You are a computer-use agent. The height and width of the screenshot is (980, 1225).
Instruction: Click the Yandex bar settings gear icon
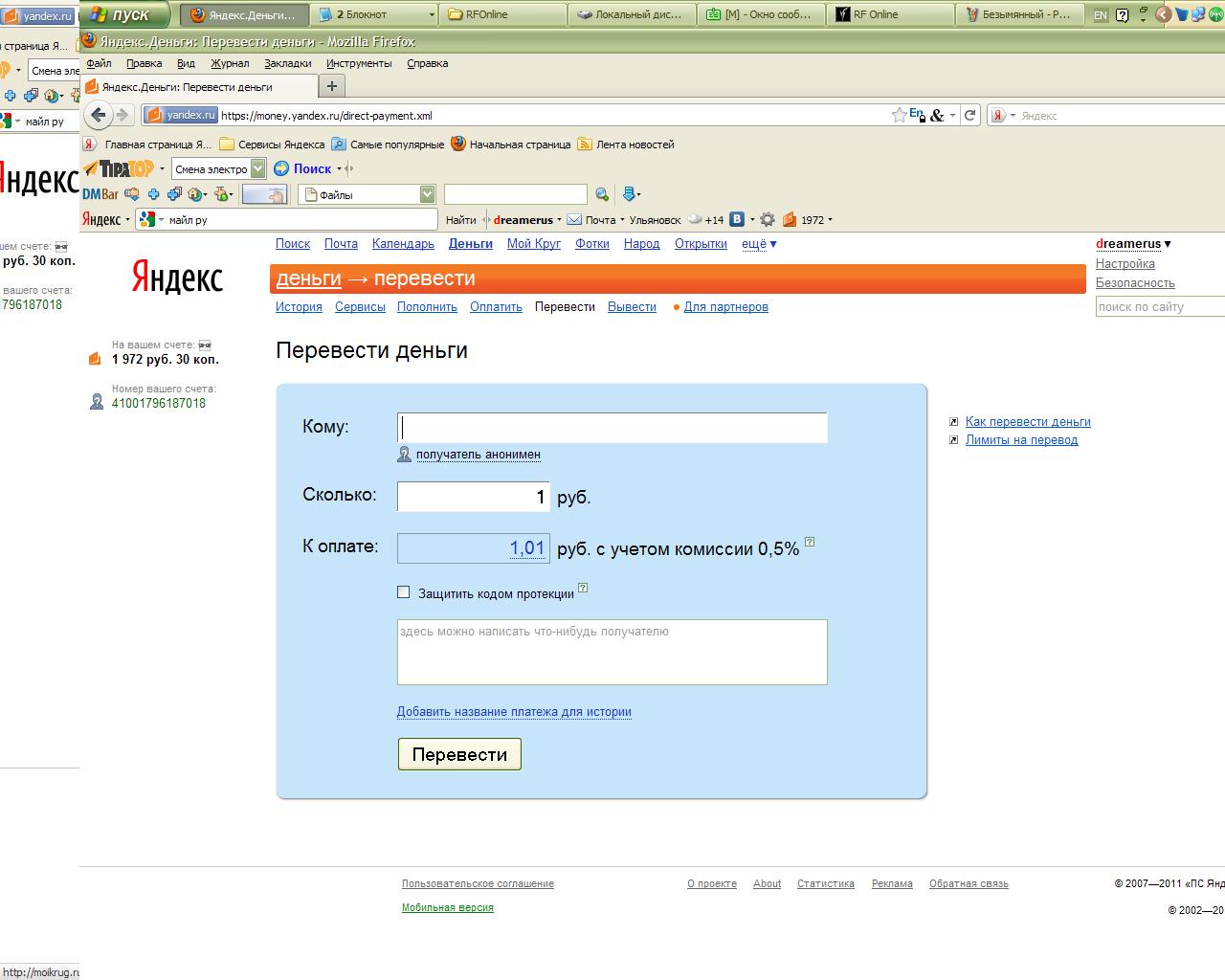point(768,219)
